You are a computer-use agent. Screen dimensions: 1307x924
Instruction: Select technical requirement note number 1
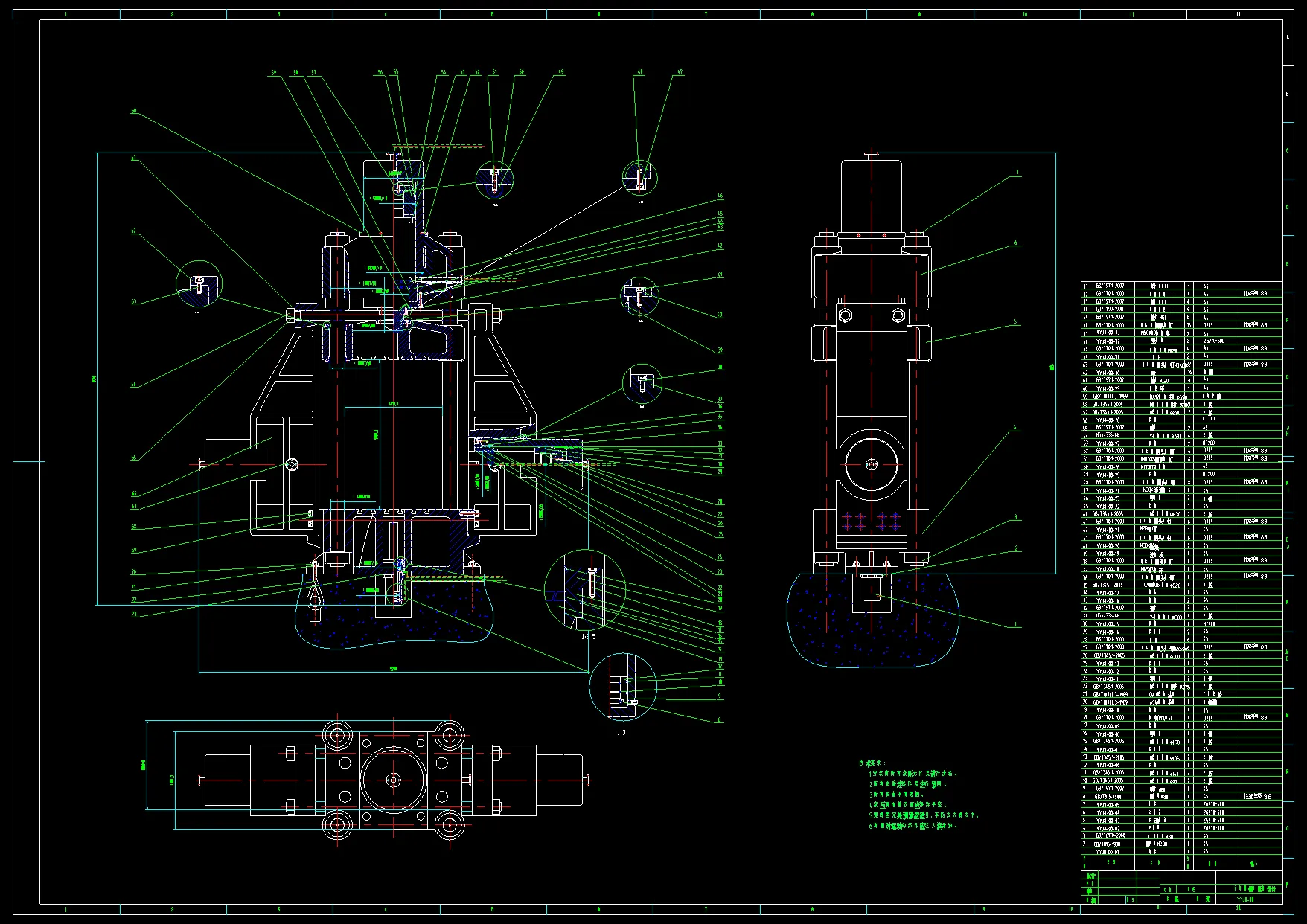pos(913,774)
